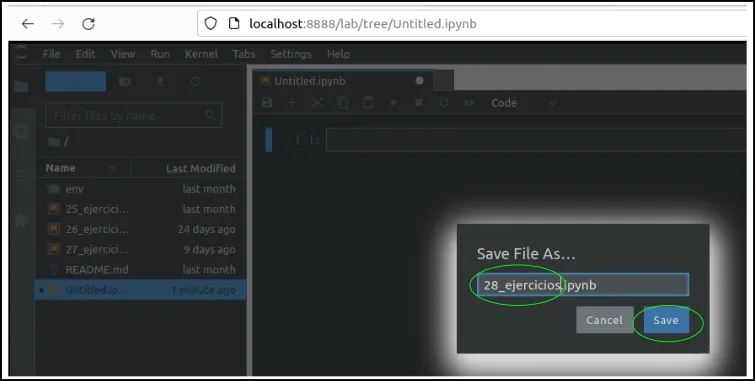Click the new folder icon
Screen dimensions: 755x381
point(125,81)
